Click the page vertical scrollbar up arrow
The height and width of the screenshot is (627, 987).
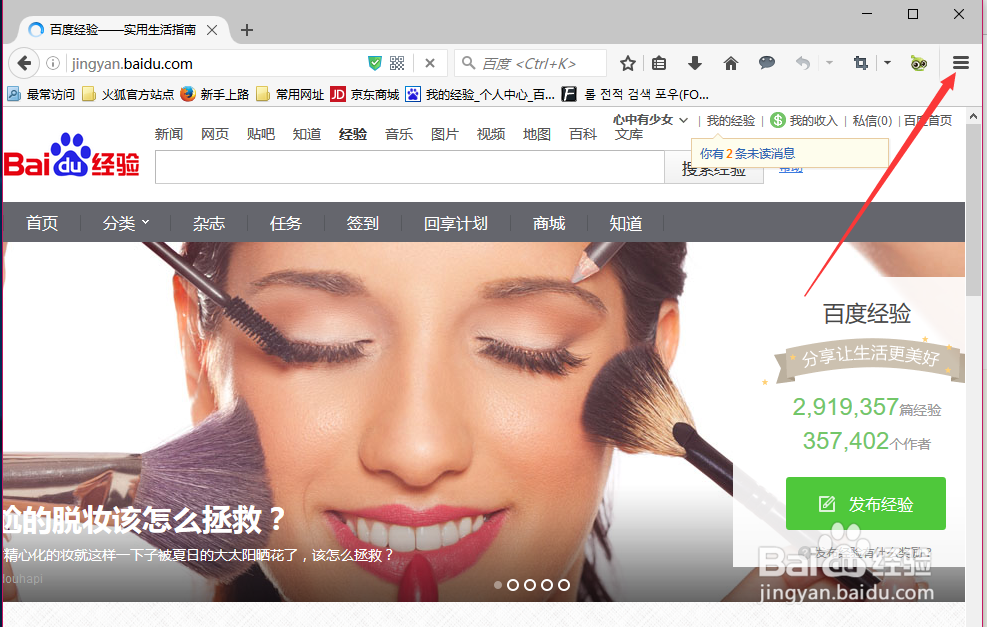pos(973,116)
